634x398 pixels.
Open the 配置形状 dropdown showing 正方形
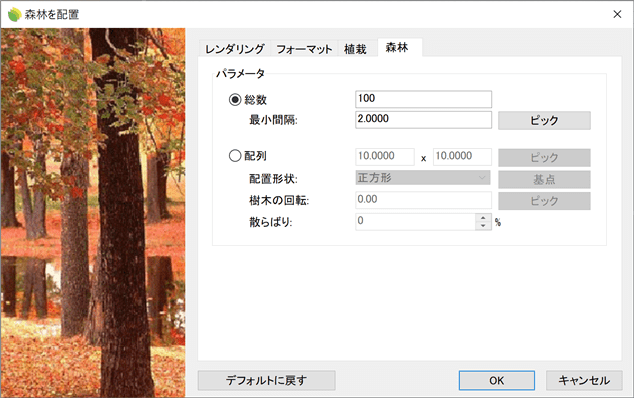tap(423, 178)
